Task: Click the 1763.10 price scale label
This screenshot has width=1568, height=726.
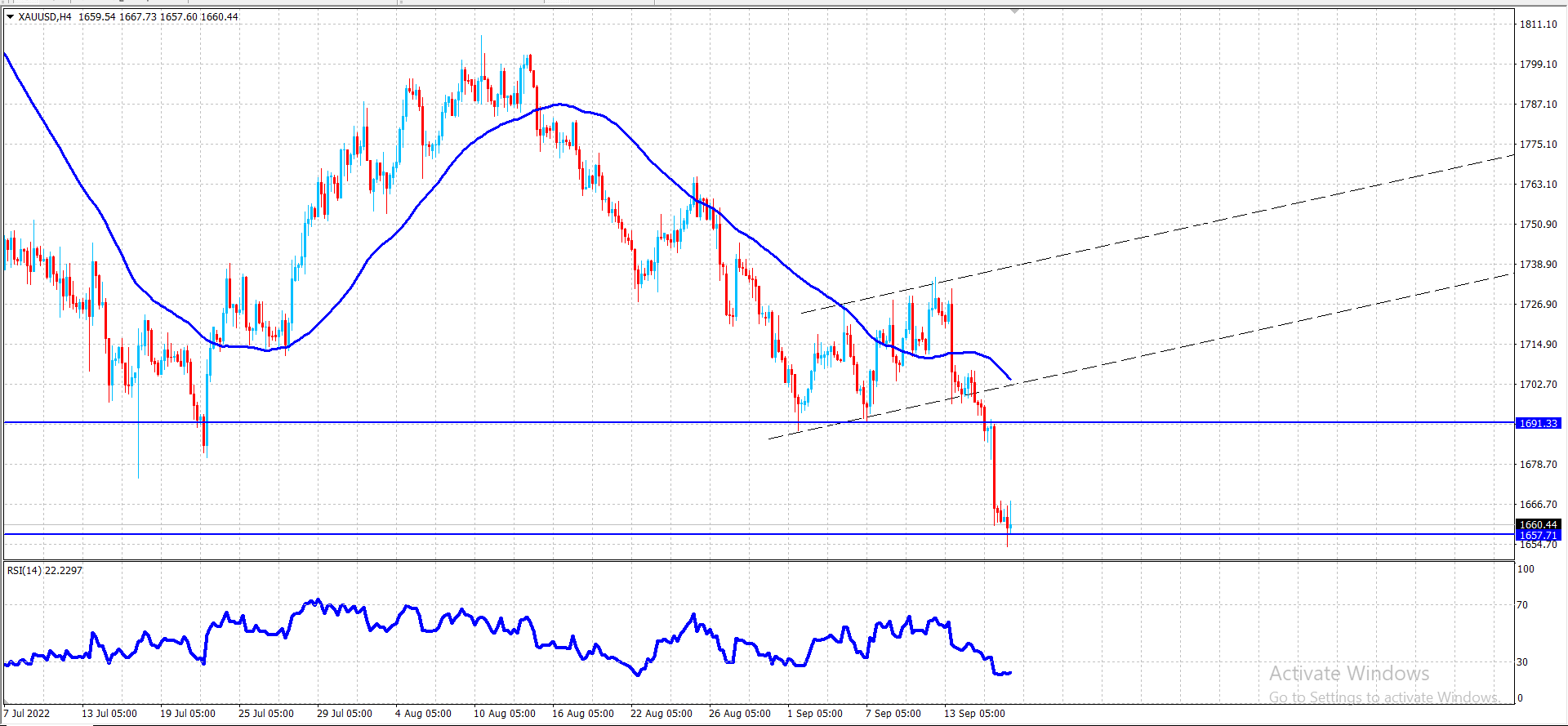Action: (1539, 185)
